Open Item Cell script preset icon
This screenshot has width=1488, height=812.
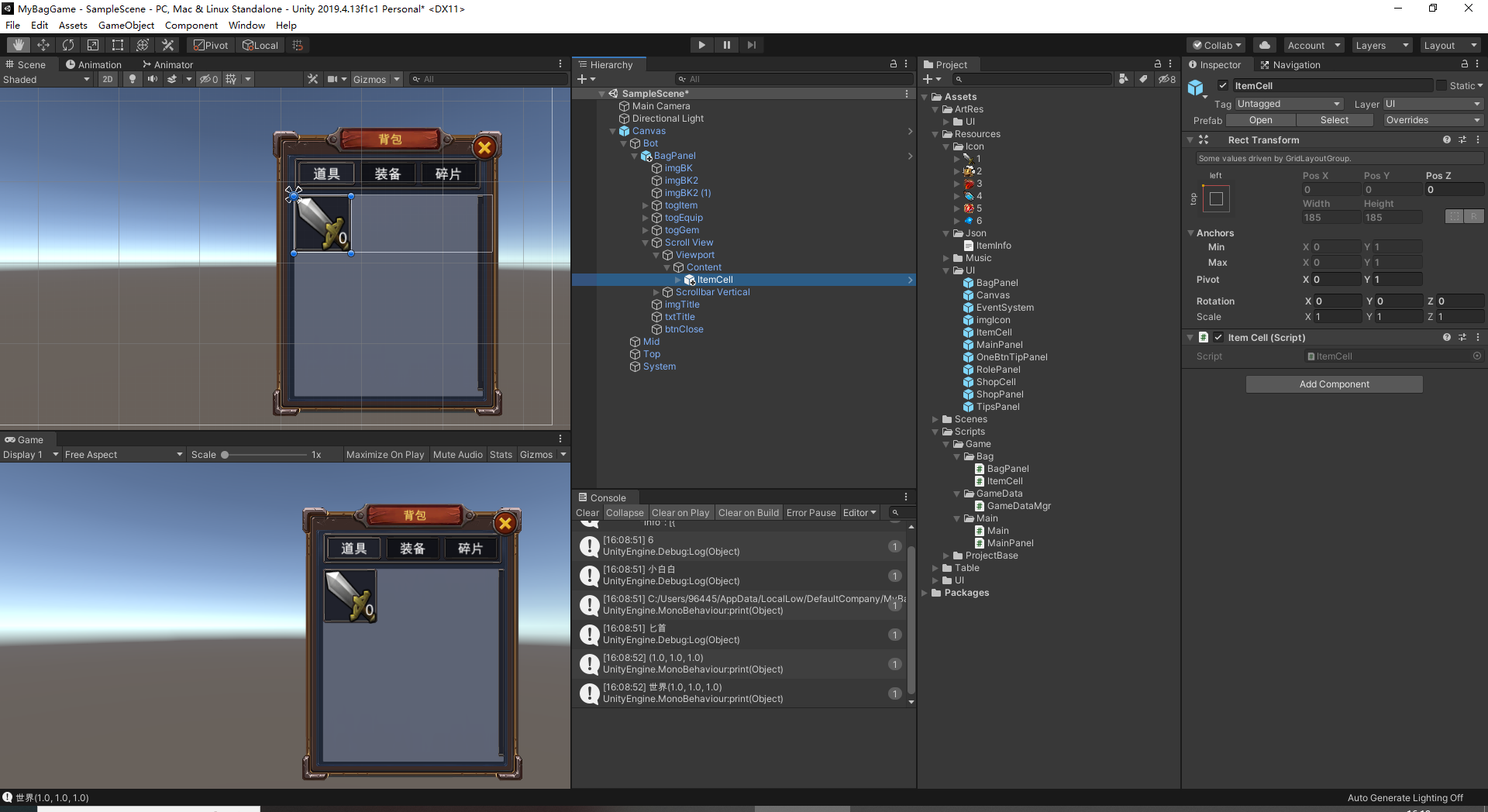1462,338
